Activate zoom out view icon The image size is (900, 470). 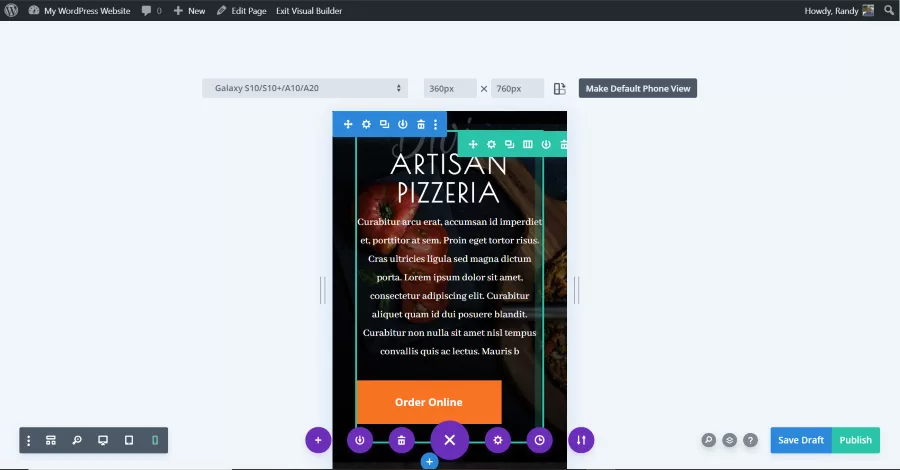pyautogui.click(x=77, y=440)
